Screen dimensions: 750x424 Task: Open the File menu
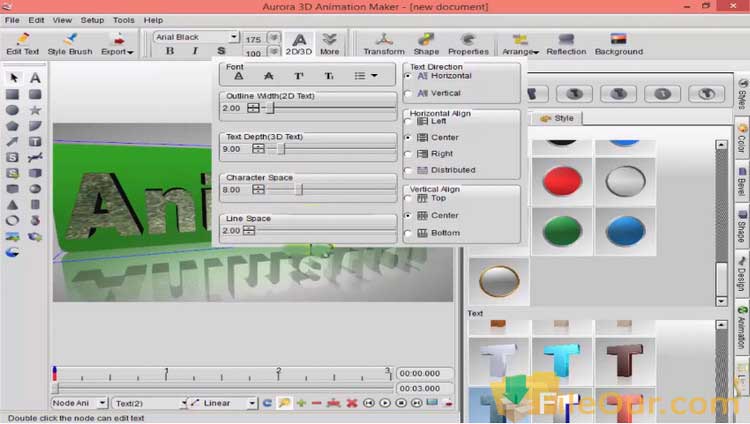coord(12,20)
